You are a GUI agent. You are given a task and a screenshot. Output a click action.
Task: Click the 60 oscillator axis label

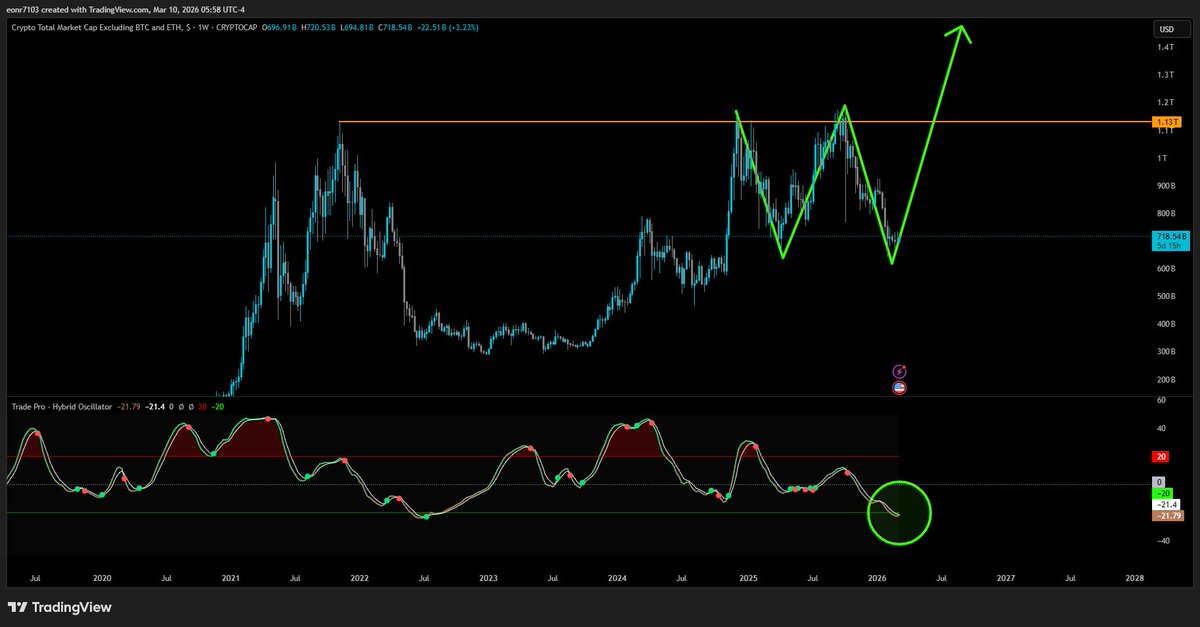[x=1160, y=400]
